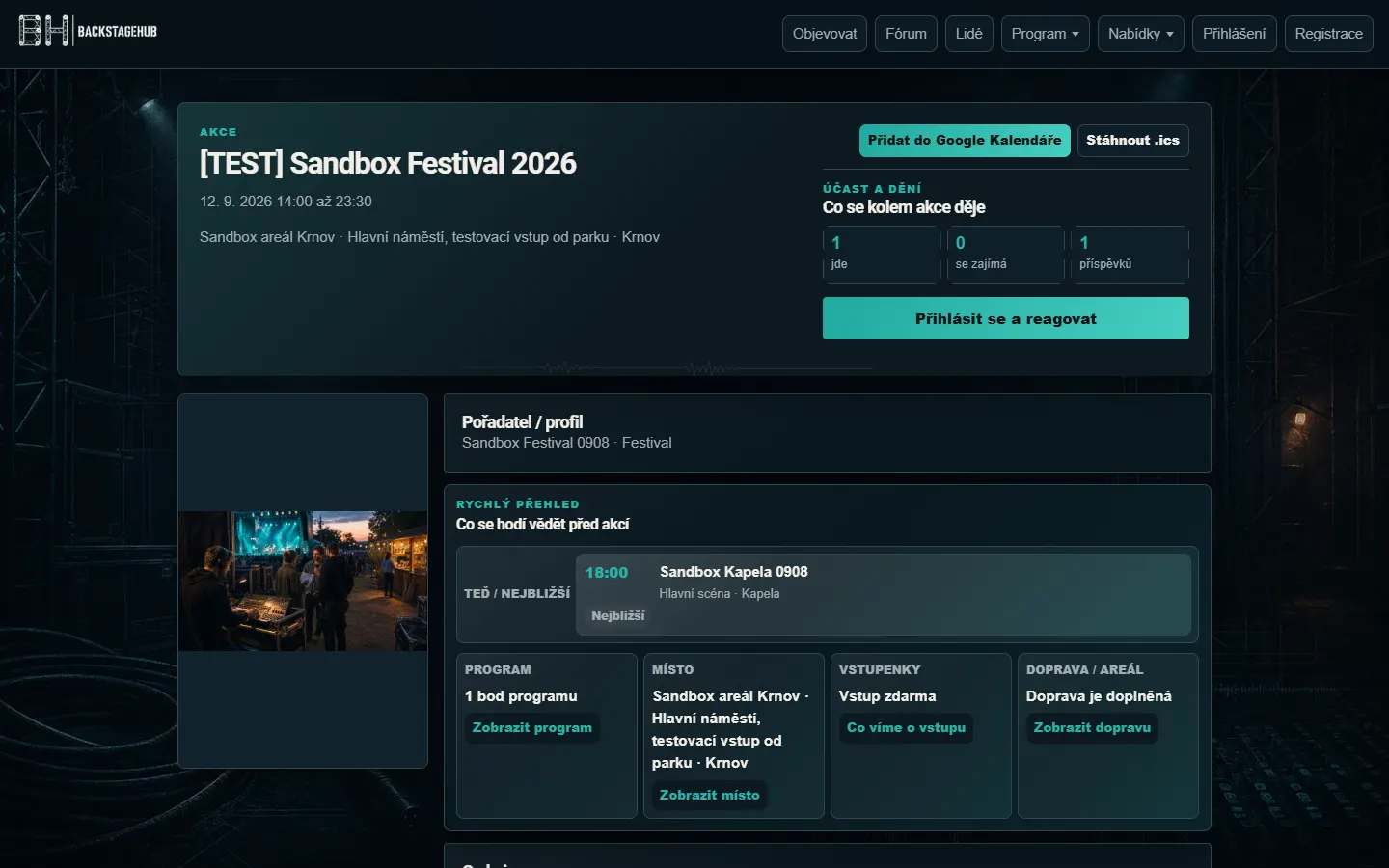The height and width of the screenshot is (868, 1389).
Task: Click the '0 se zajímá' counter
Action: pos(1006,255)
